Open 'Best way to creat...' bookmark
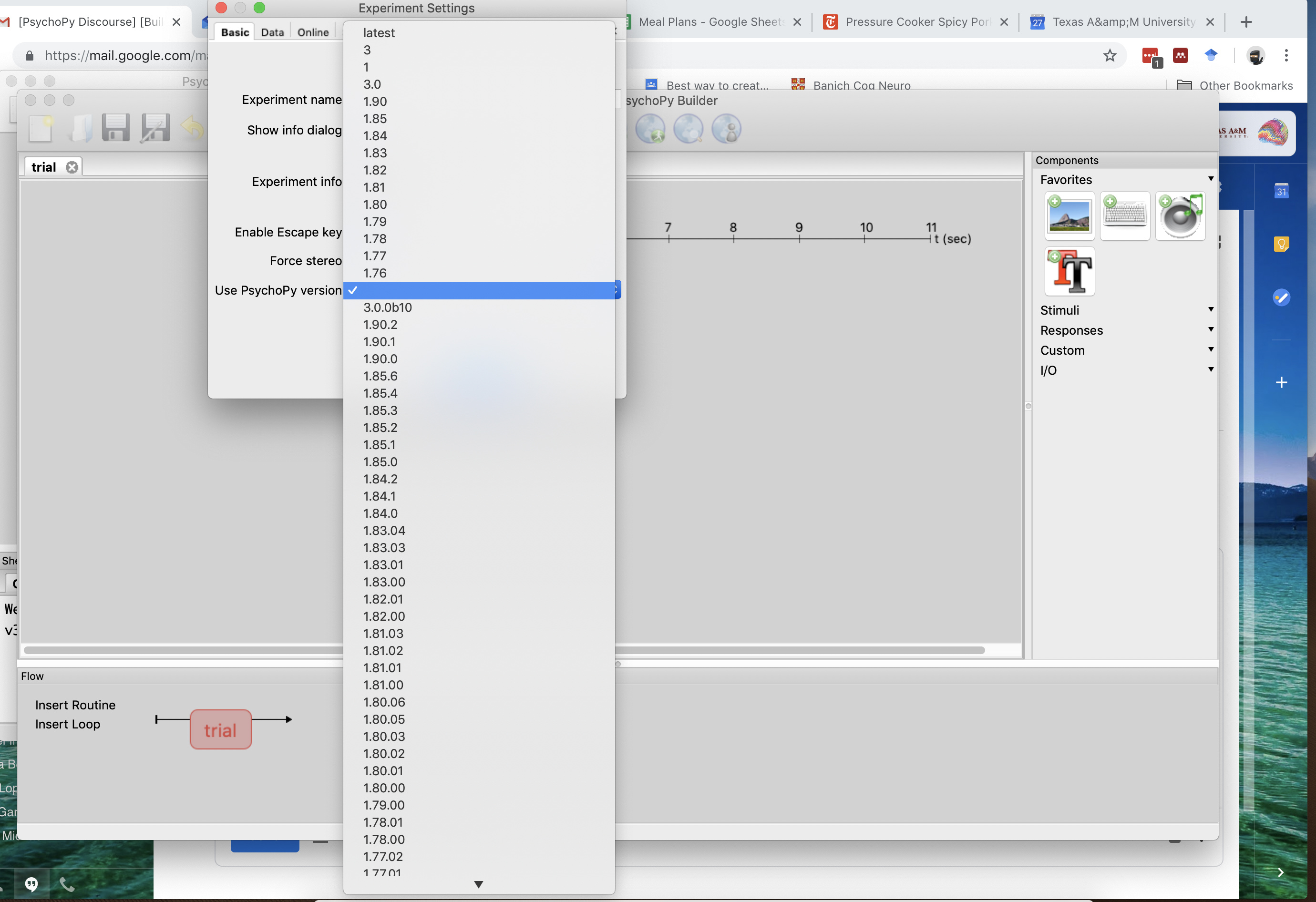1316x902 pixels. tap(707, 85)
